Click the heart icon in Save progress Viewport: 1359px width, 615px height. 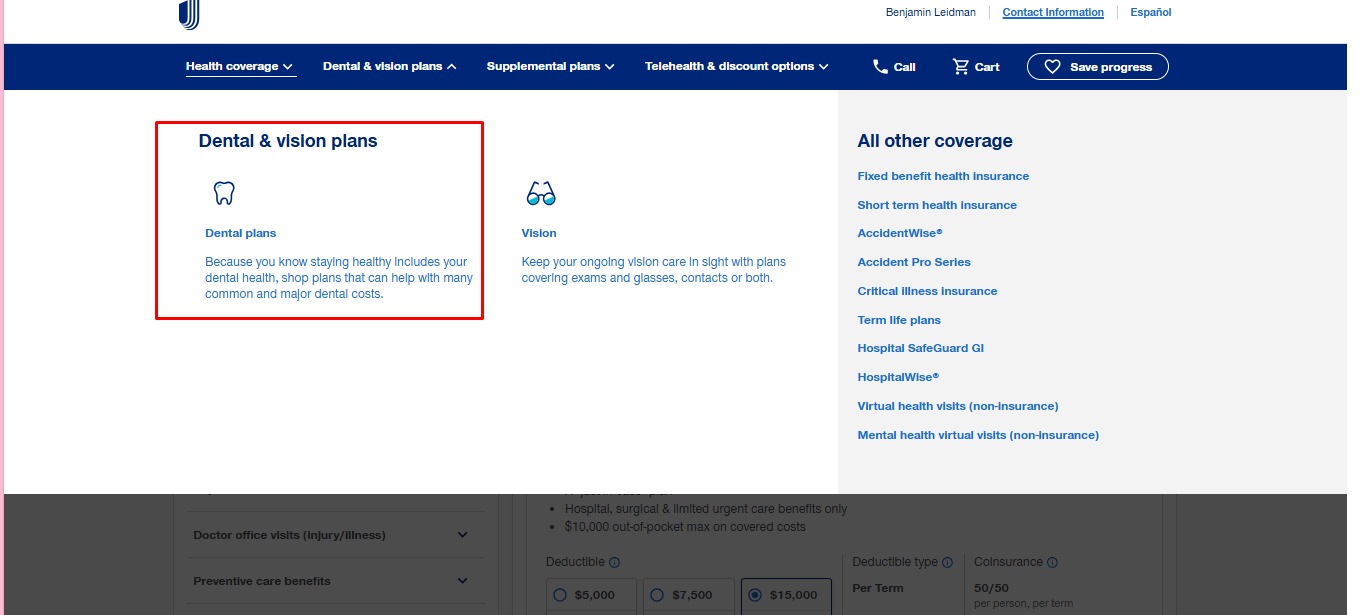tap(1052, 67)
